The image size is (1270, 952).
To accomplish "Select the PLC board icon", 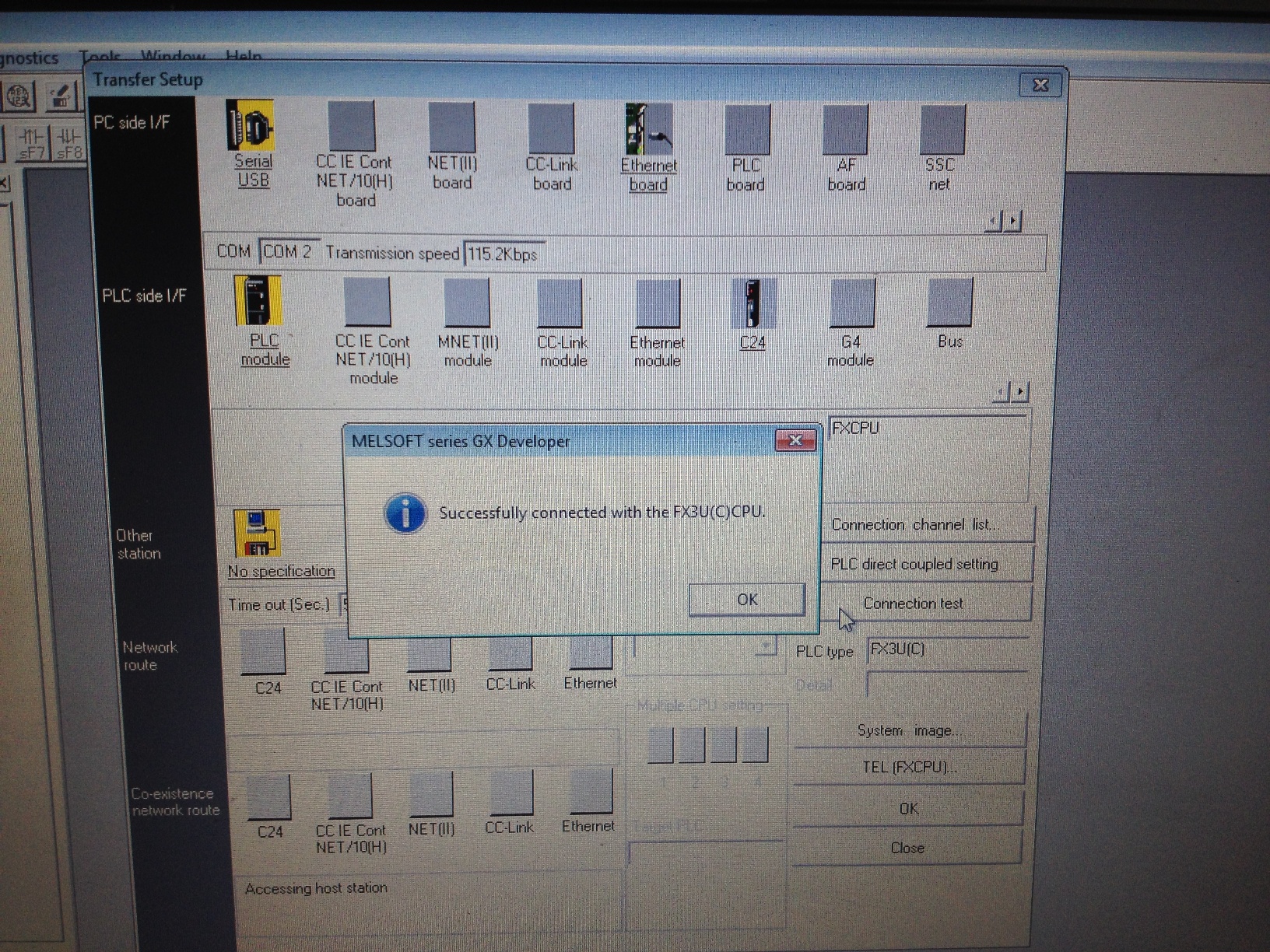I will [x=747, y=130].
